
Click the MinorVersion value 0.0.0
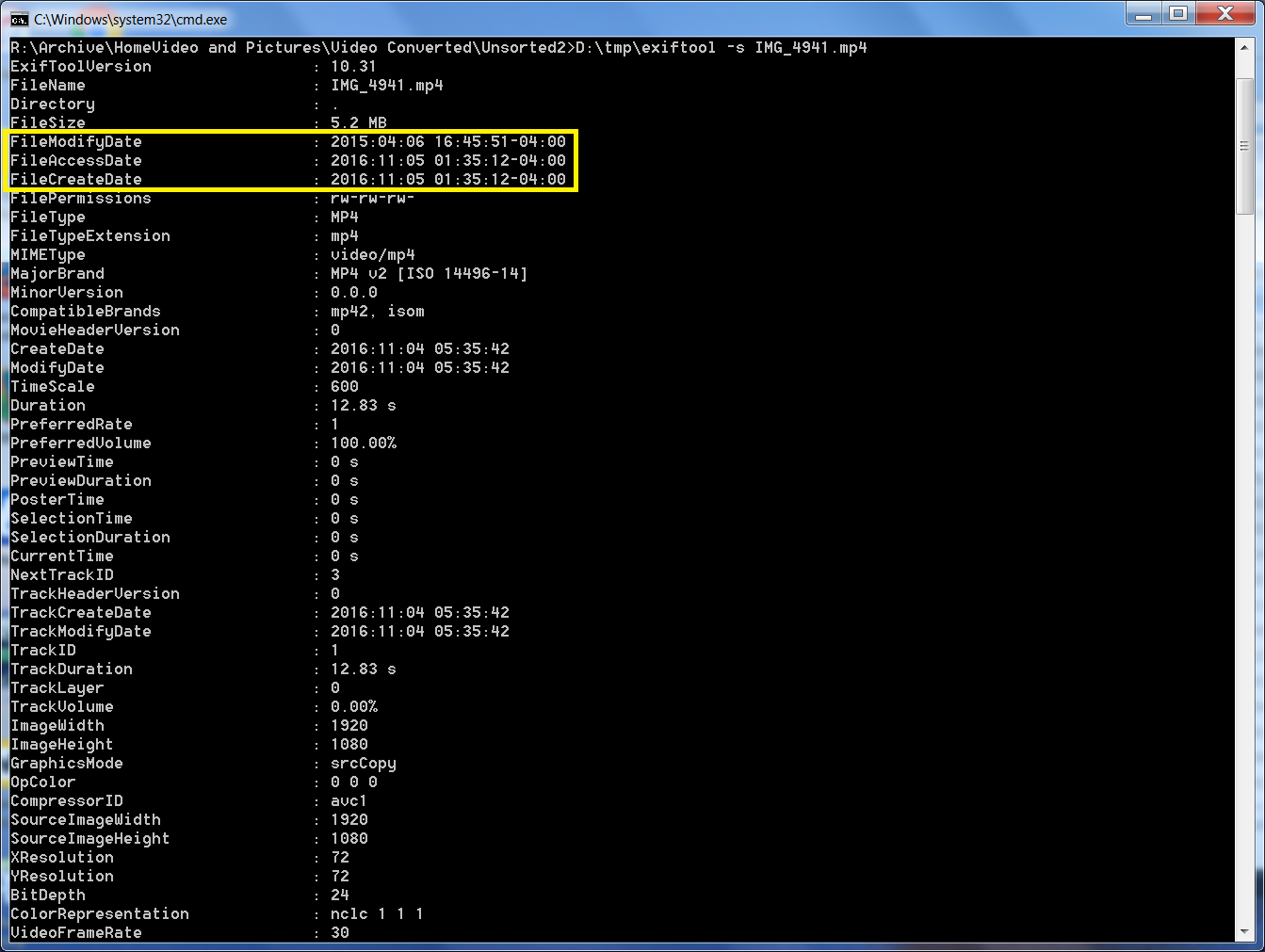(354, 293)
